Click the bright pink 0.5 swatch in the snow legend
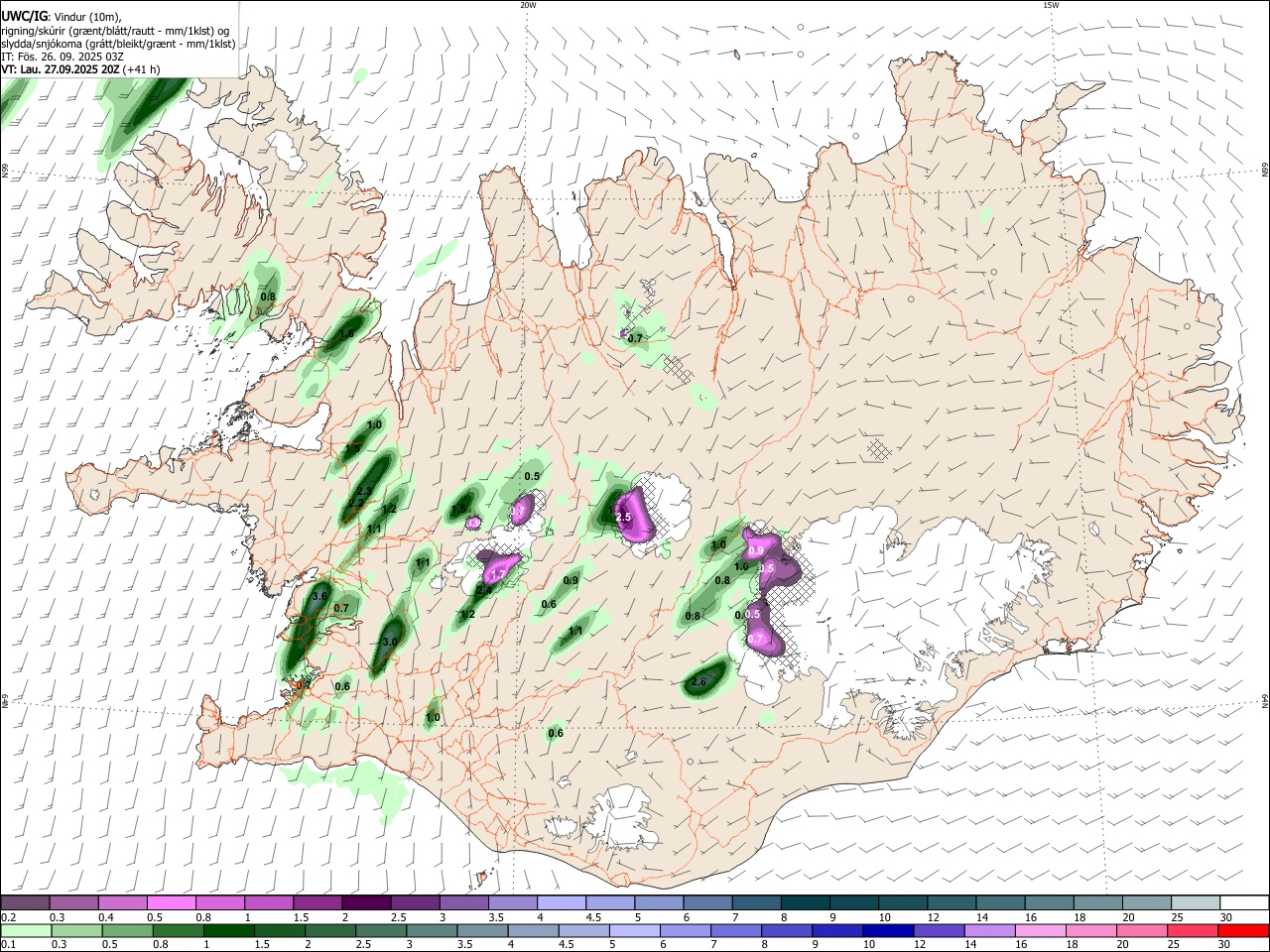This screenshot has width=1270, height=952. pos(171,902)
